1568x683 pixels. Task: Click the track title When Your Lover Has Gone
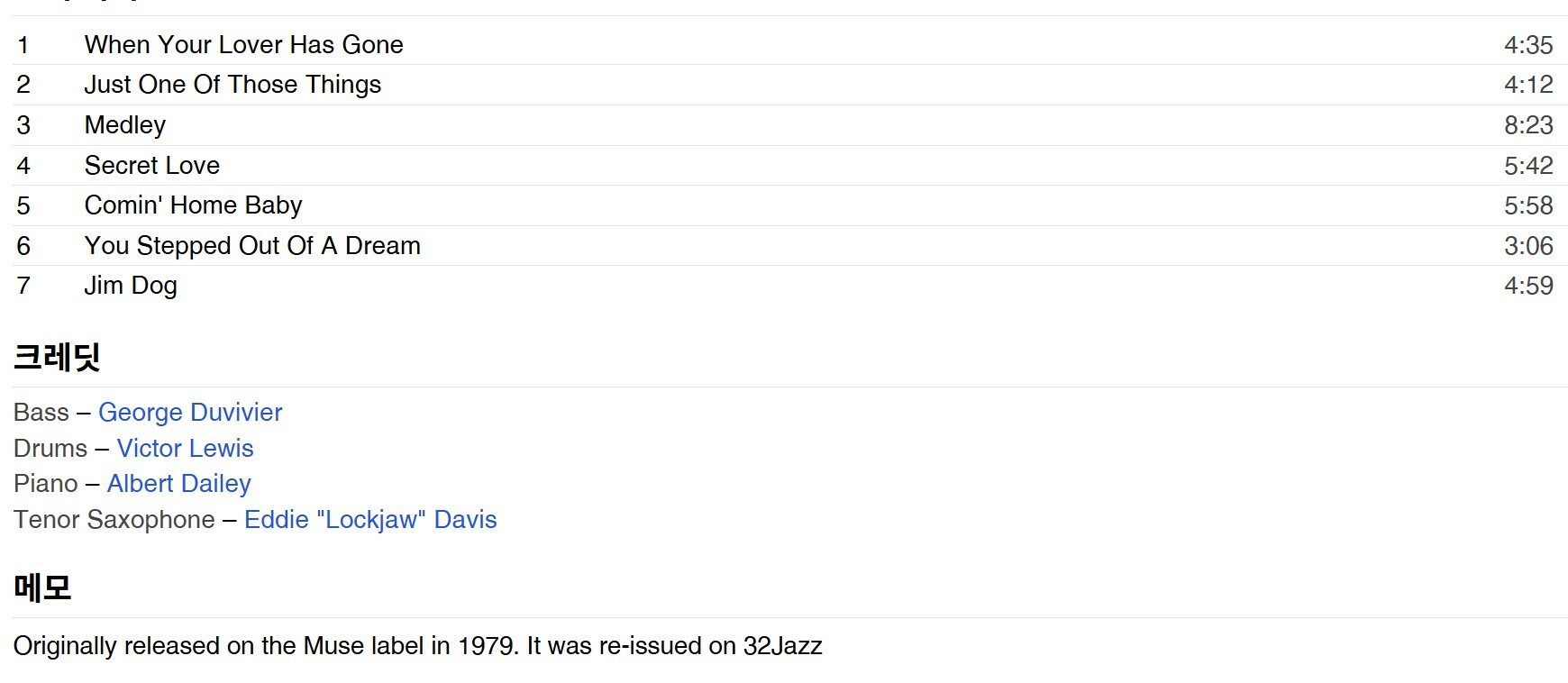(243, 45)
